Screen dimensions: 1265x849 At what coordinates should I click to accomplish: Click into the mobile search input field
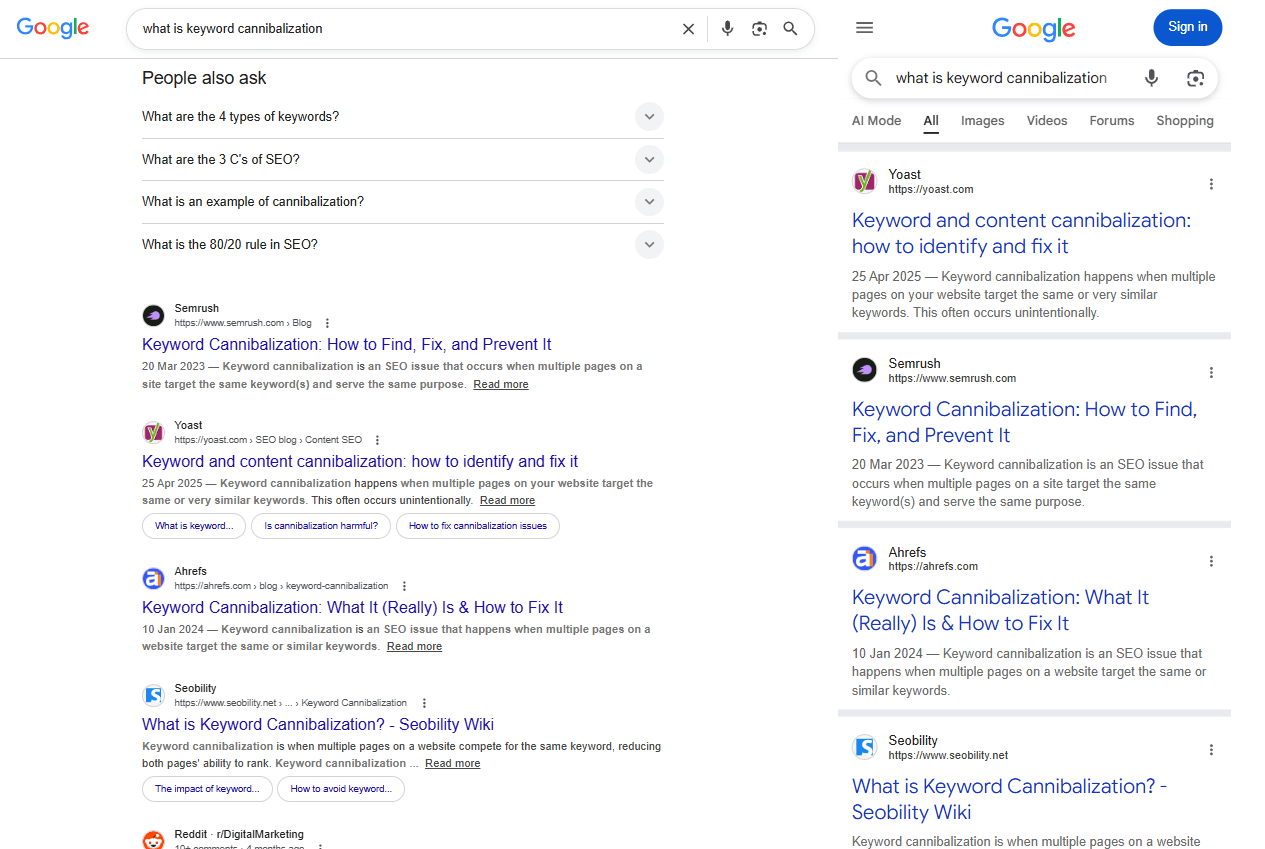tap(1010, 78)
